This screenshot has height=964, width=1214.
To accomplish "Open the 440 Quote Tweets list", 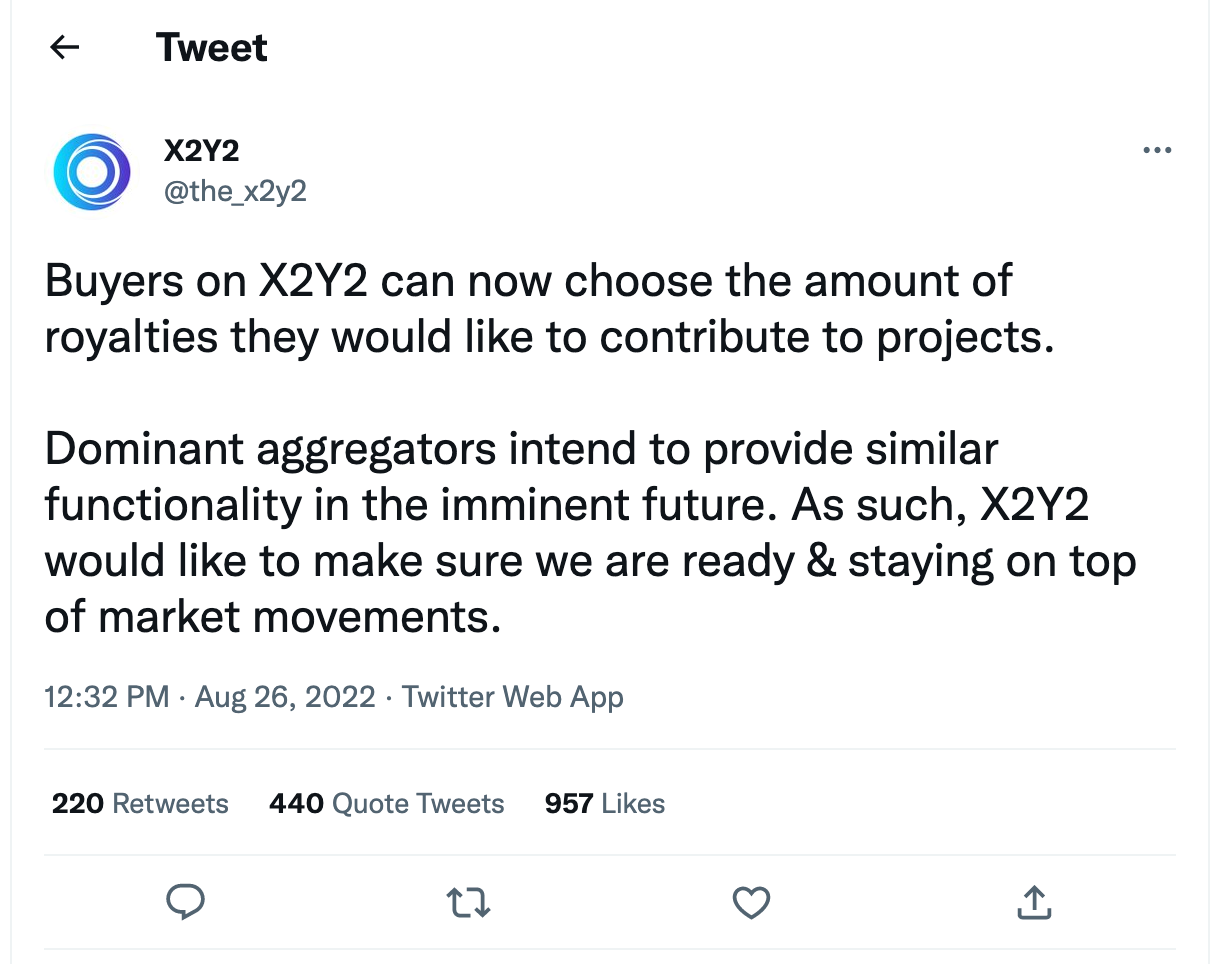I will (386, 803).
